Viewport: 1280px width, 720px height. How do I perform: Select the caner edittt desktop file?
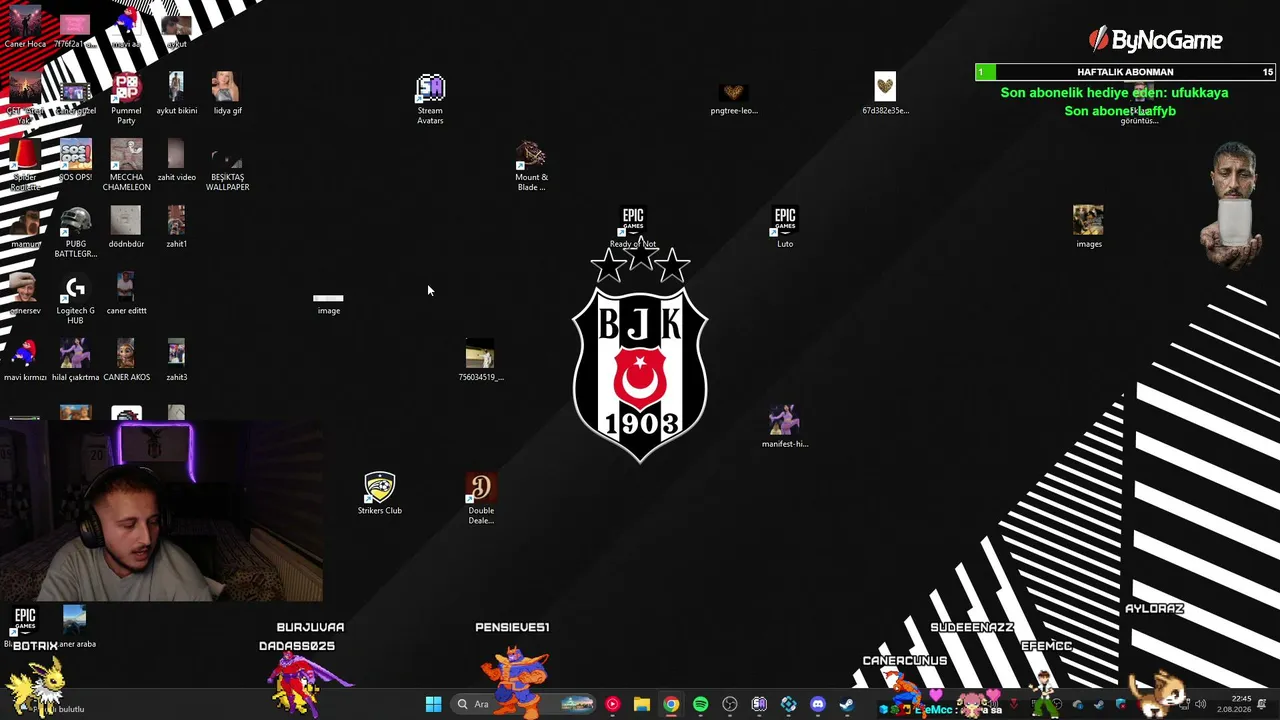(126, 295)
